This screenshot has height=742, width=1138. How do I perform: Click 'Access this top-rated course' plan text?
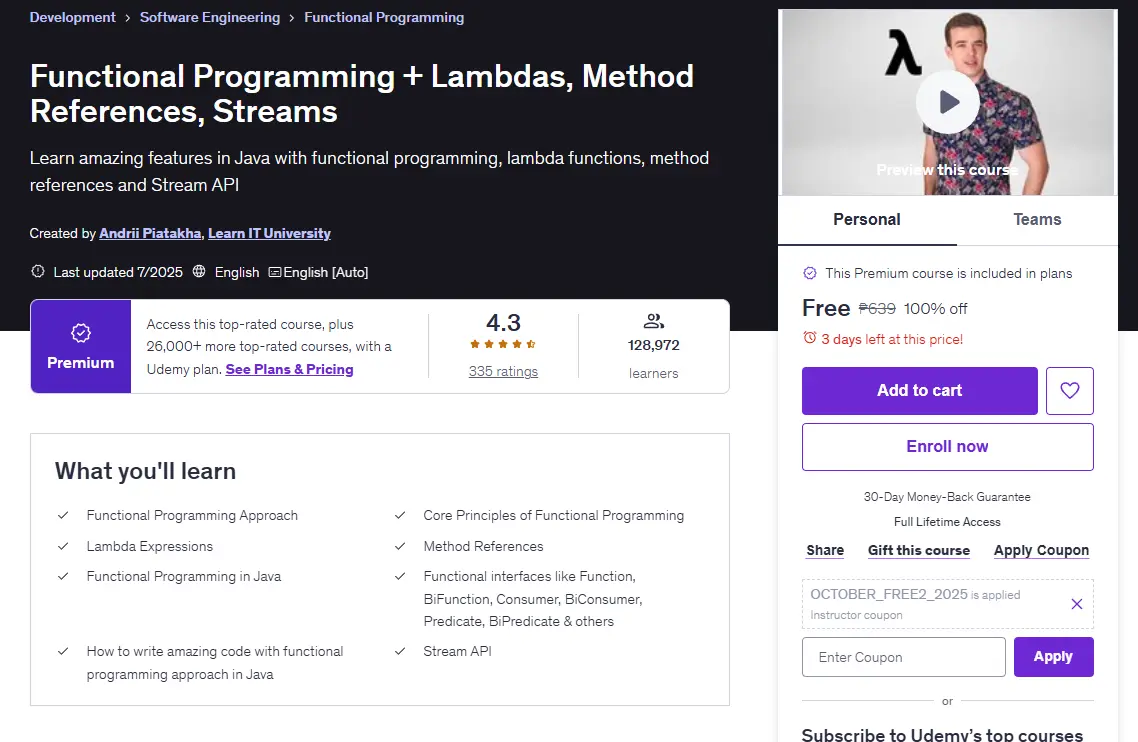[x=269, y=346]
